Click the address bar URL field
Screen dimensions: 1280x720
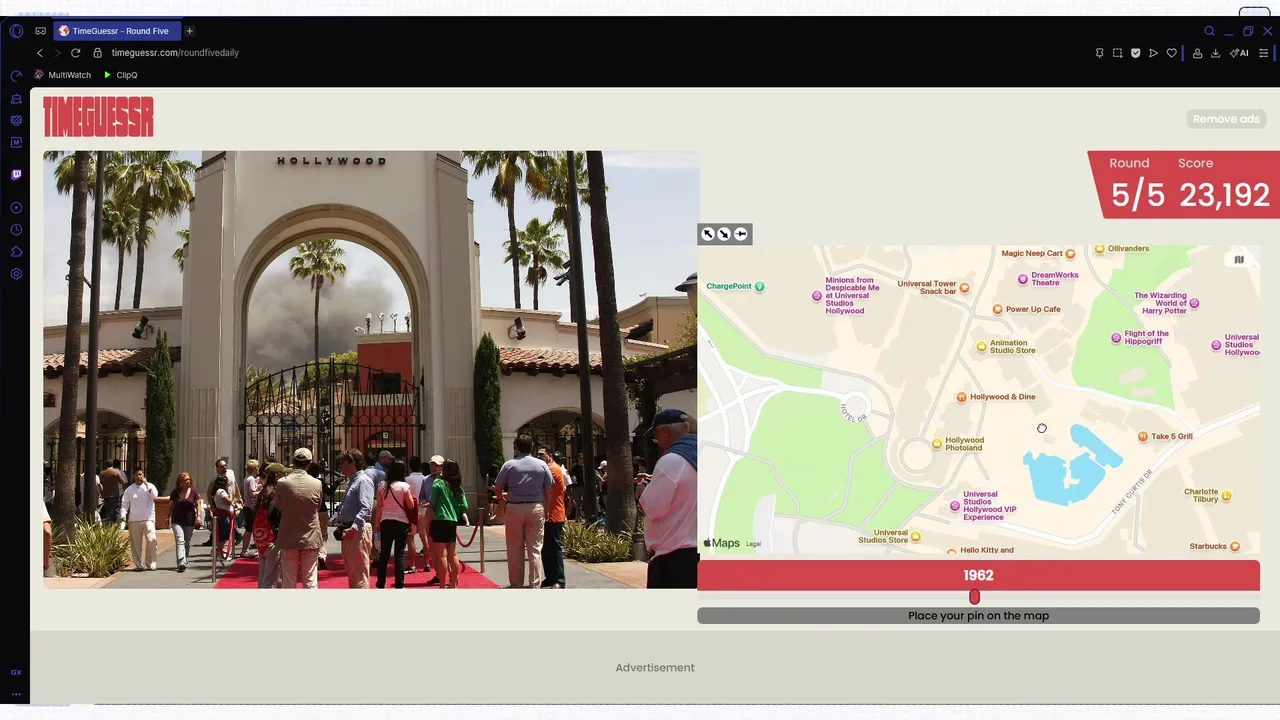pos(175,53)
